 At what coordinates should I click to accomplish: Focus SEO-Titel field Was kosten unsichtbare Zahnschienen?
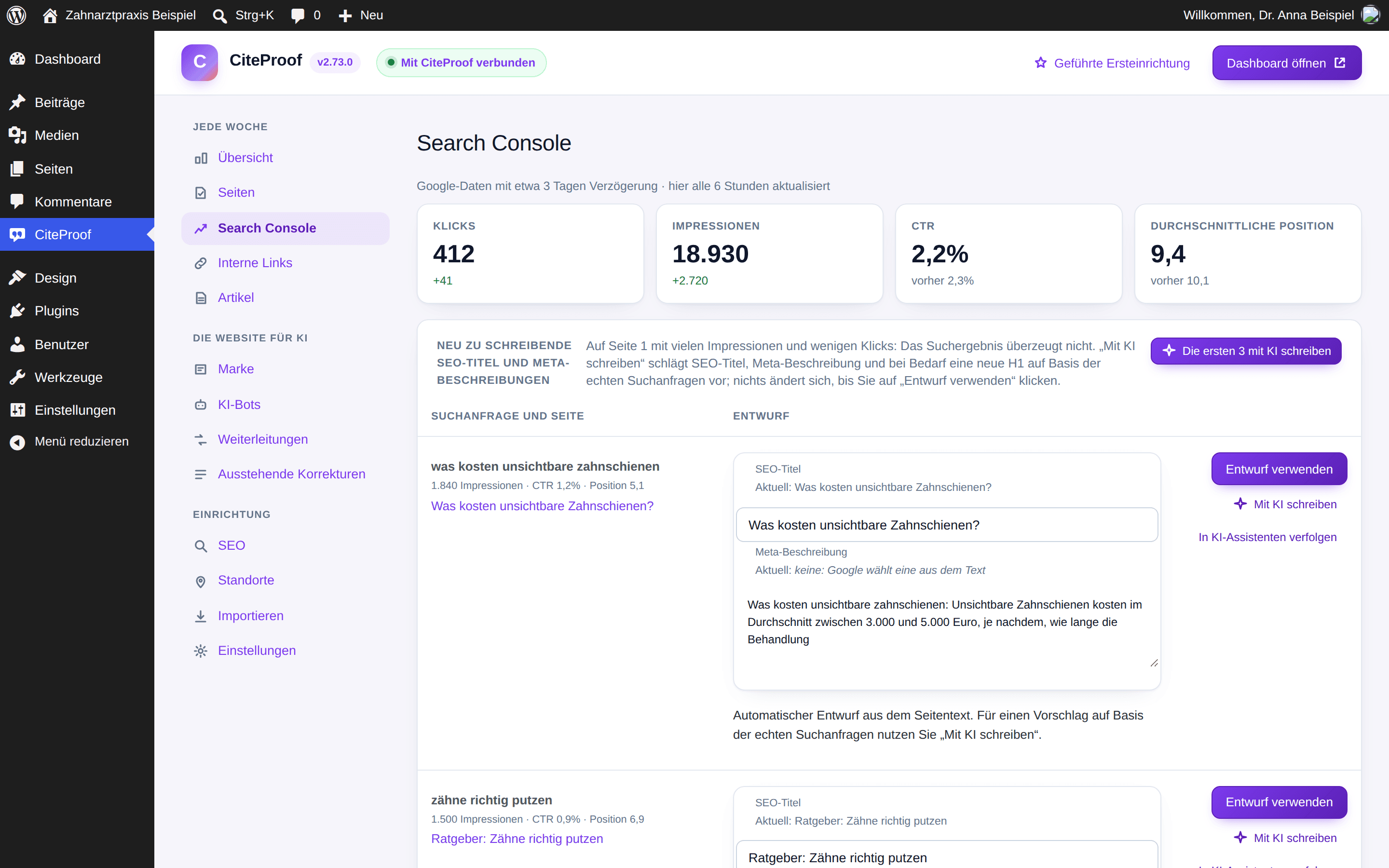pyautogui.click(x=947, y=525)
